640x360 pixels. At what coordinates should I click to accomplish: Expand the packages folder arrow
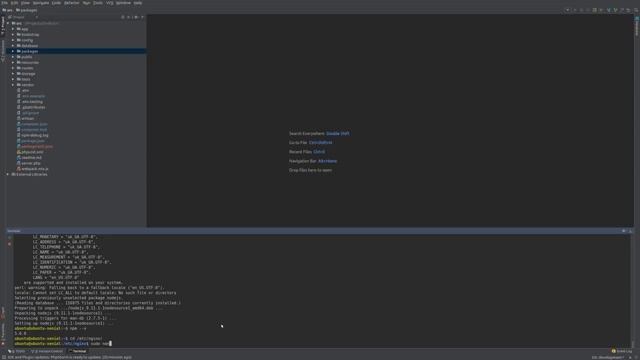[x=13, y=51]
